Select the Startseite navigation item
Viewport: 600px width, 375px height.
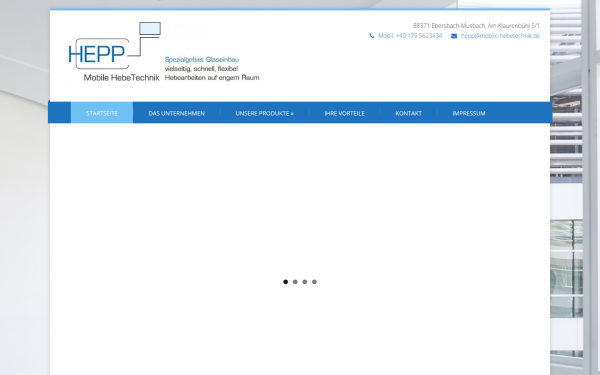[102, 113]
